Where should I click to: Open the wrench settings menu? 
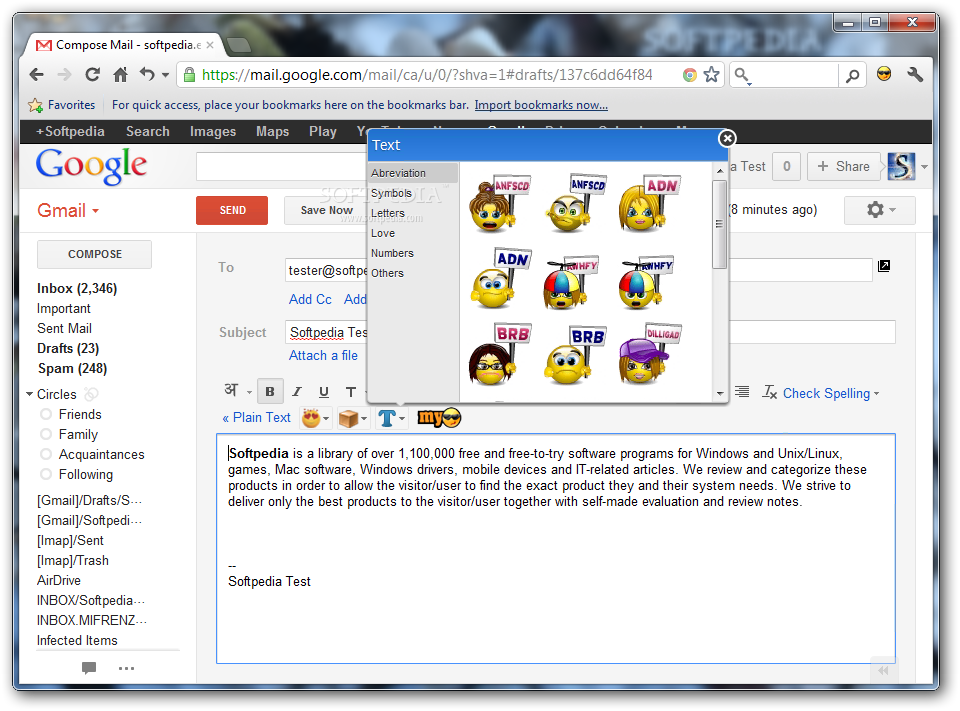(x=915, y=75)
